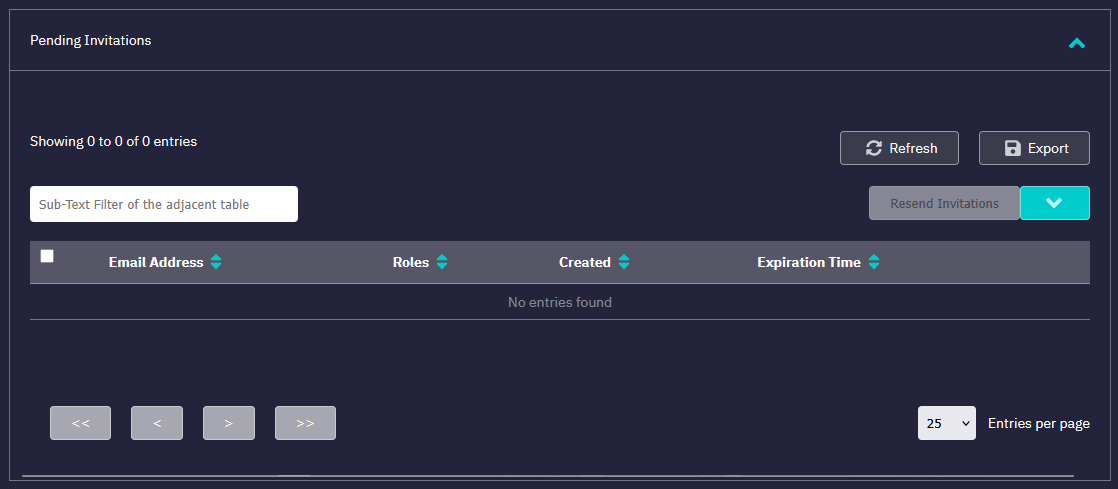
Task: Click the refresh arrows icon
Action: 873,148
